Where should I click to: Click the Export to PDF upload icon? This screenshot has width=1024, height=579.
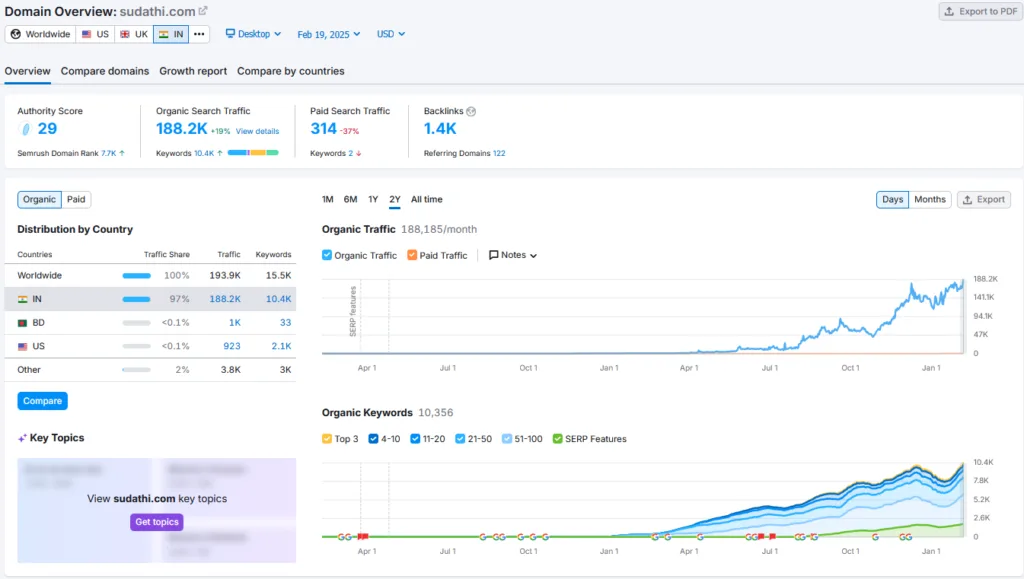950,11
